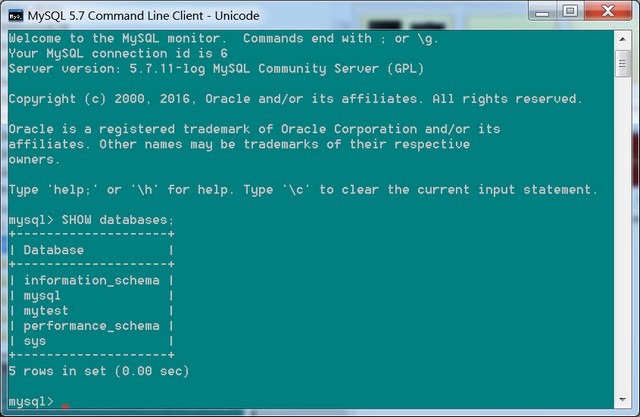Close the MySQL Command Line Client window
The height and width of the screenshot is (417, 640).
[608, 11]
